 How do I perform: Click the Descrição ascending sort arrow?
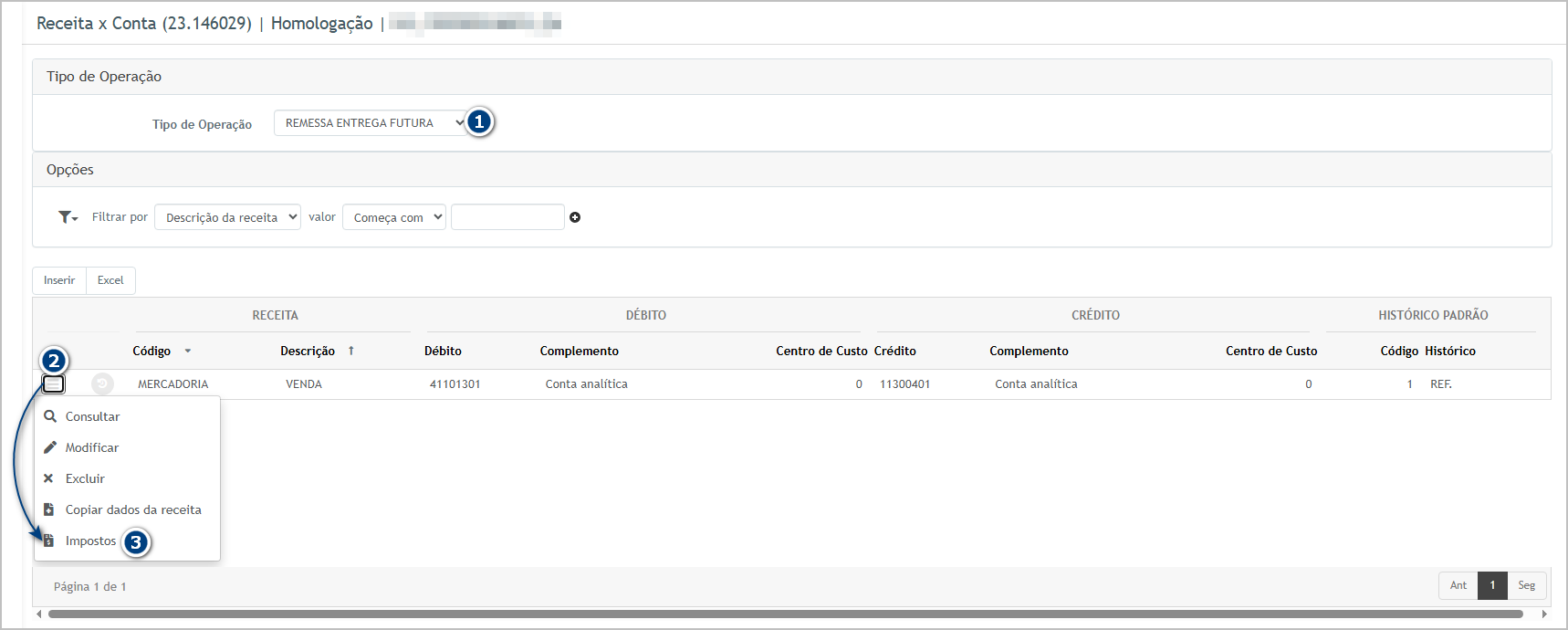pyautogui.click(x=351, y=351)
